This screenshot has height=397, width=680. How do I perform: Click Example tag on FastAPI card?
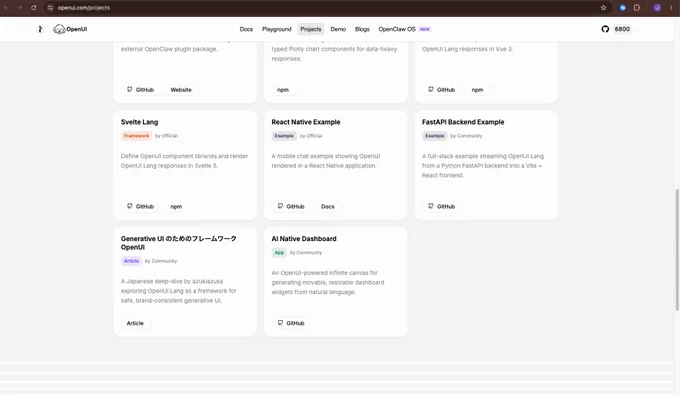(435, 136)
